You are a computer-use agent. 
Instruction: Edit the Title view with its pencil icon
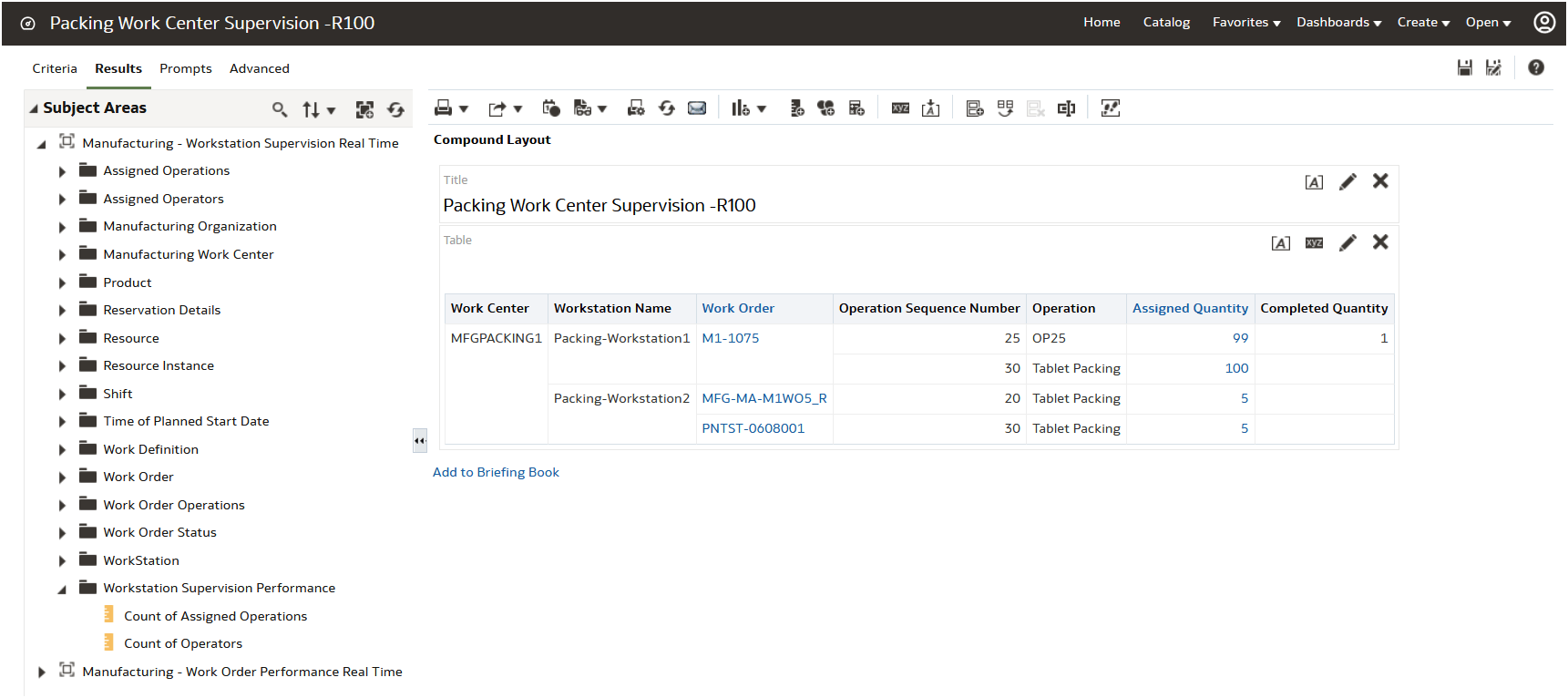point(1348,181)
